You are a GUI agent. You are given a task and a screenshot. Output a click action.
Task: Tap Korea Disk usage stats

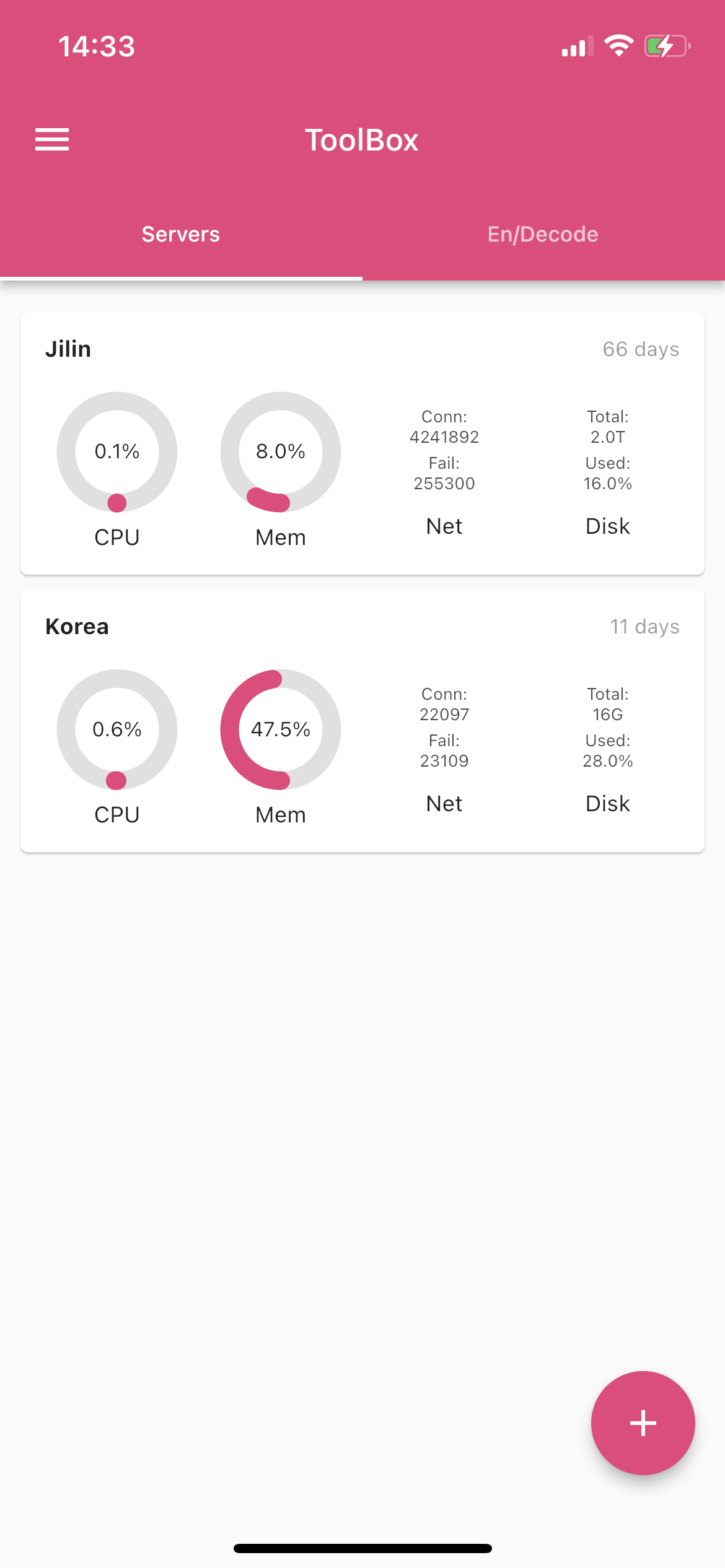click(608, 748)
